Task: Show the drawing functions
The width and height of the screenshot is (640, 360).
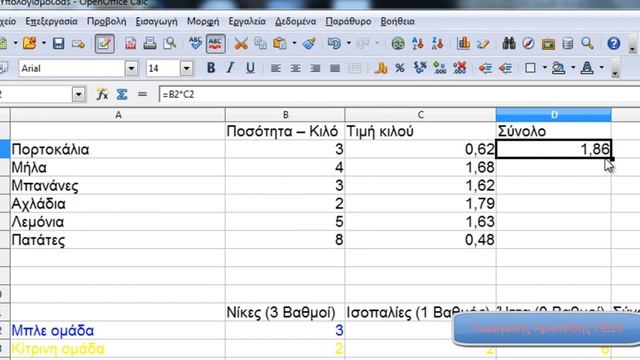Action: (483, 43)
